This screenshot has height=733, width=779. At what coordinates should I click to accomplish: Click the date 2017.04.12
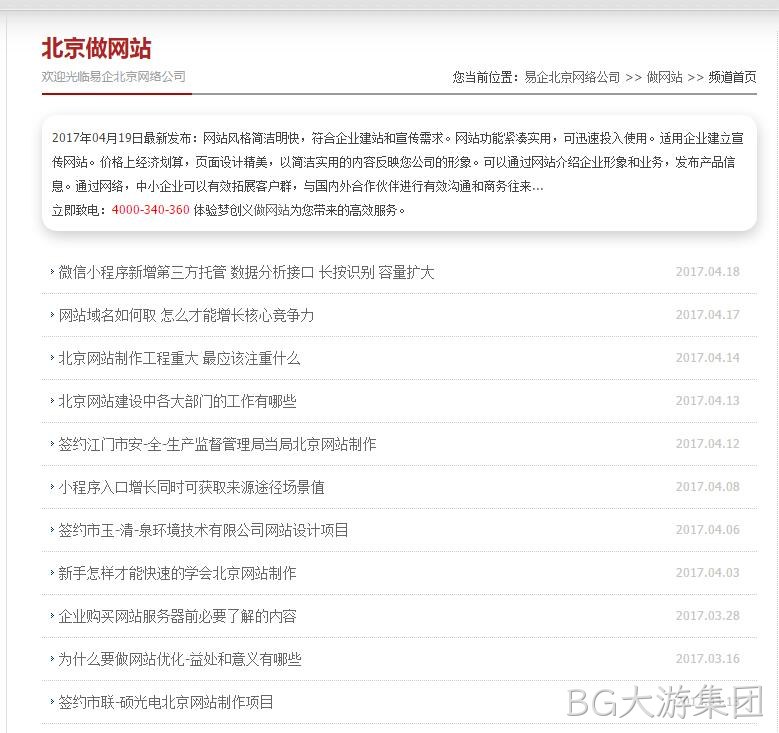(x=707, y=444)
